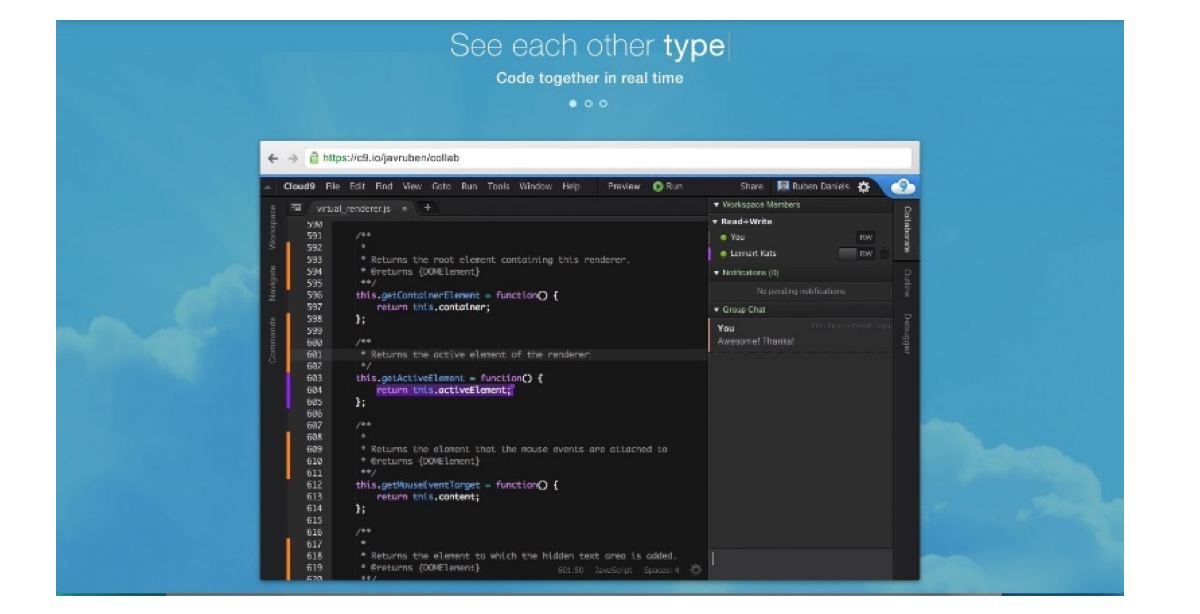Click the group chat message input field
This screenshot has width=1200, height=614.
click(800, 563)
